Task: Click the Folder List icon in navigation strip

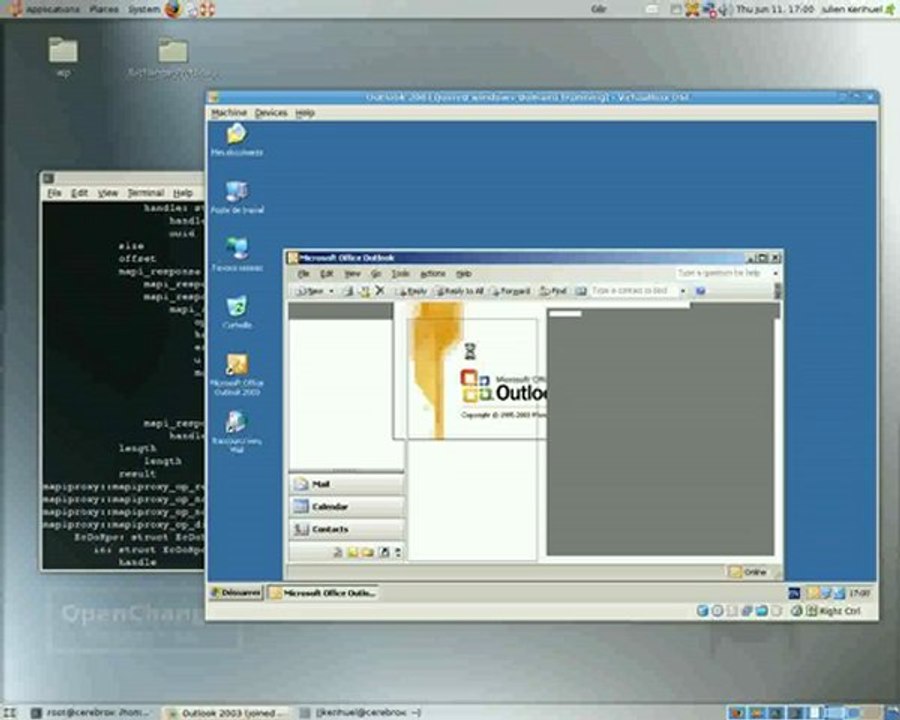Action: 367,552
